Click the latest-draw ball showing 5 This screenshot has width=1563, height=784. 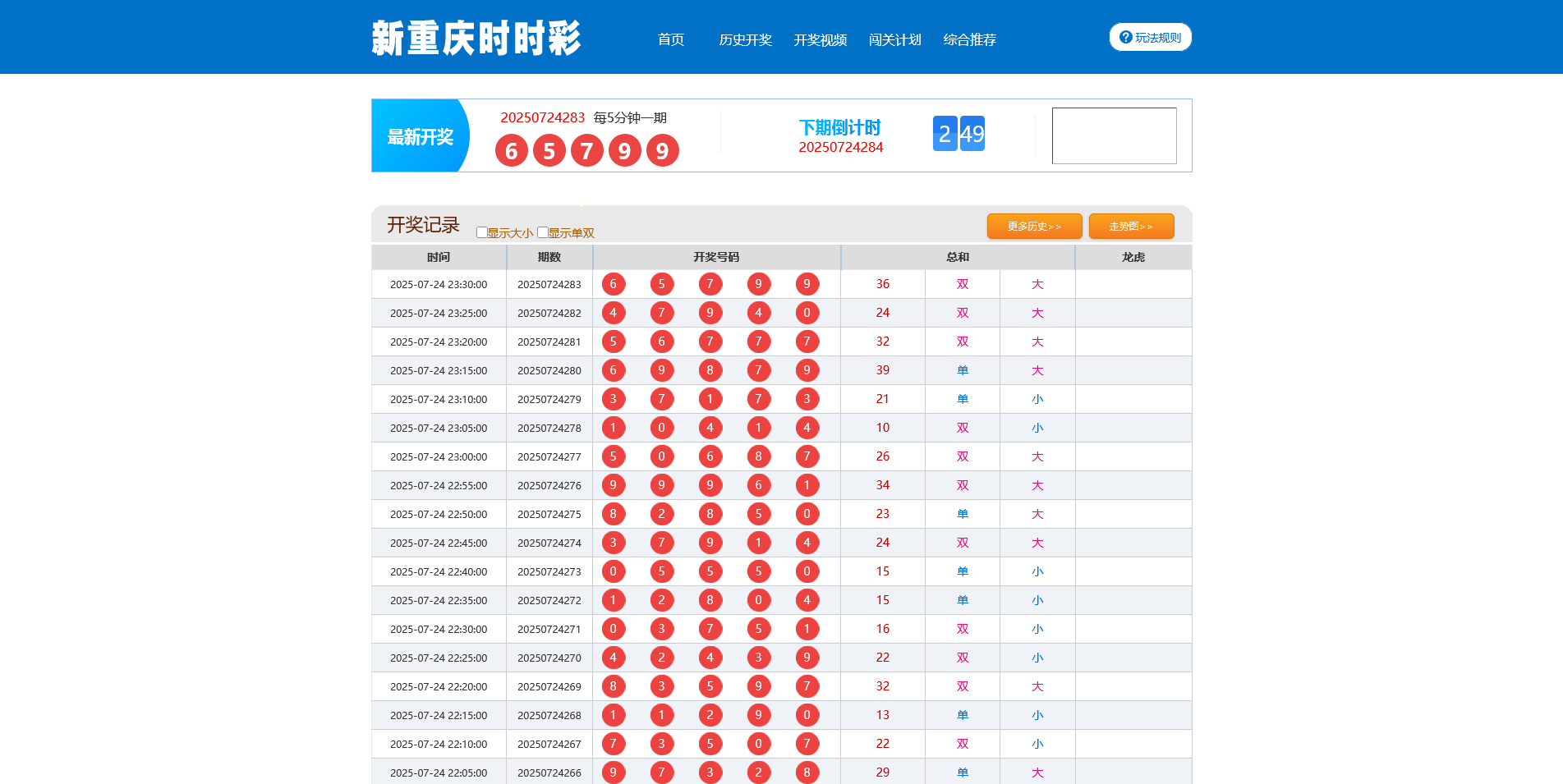(x=549, y=150)
